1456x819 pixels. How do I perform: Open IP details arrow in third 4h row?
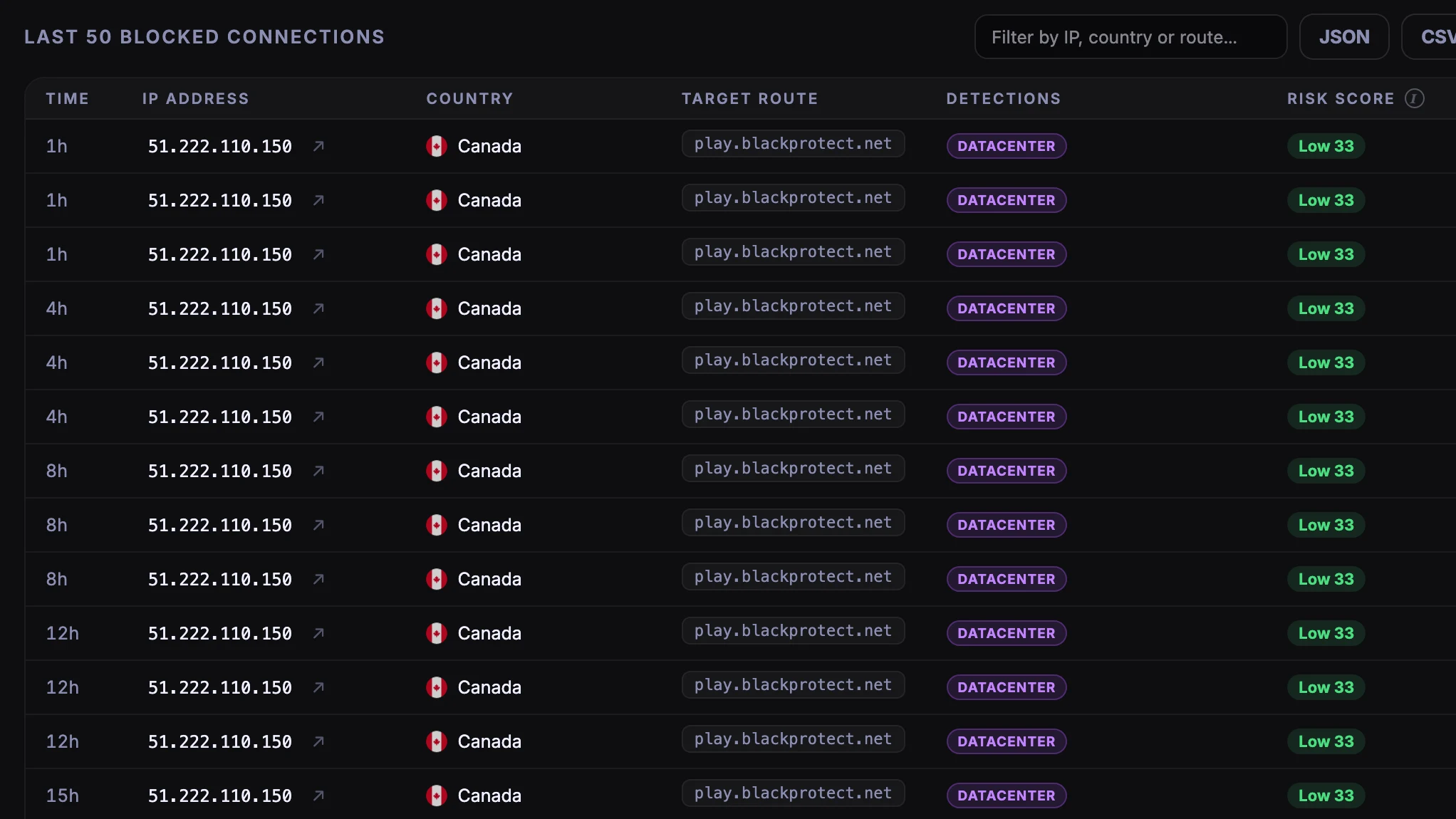point(319,417)
